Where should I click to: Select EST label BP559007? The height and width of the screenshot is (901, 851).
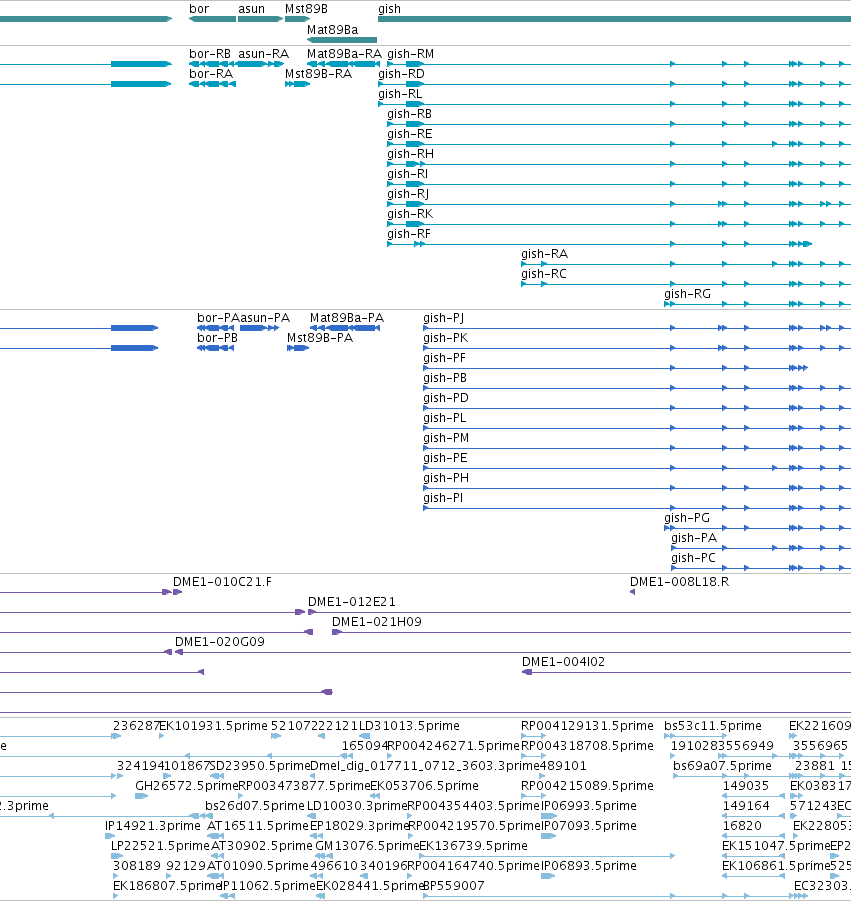pos(454,886)
